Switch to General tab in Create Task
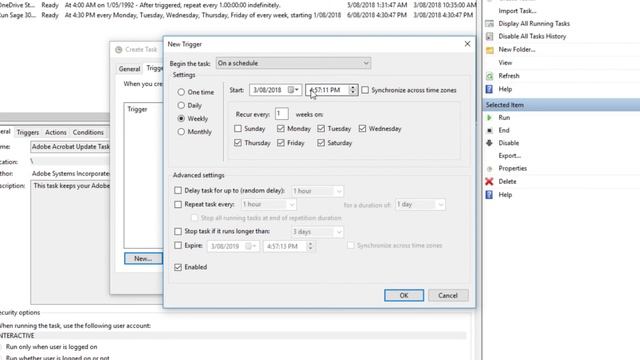Screen dimensions: 640x360 [129, 69]
